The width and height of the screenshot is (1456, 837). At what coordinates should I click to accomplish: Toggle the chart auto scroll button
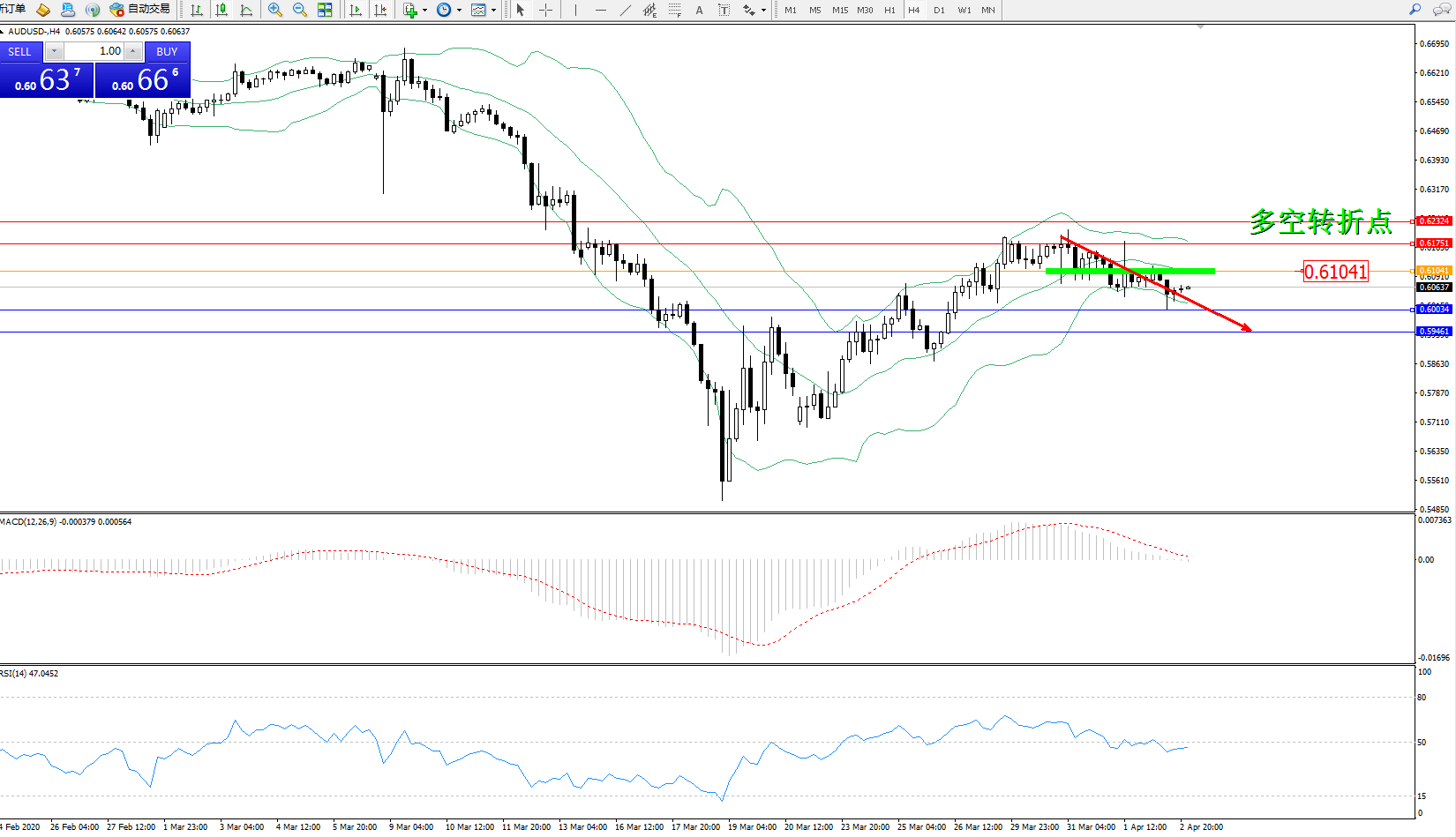point(356,10)
